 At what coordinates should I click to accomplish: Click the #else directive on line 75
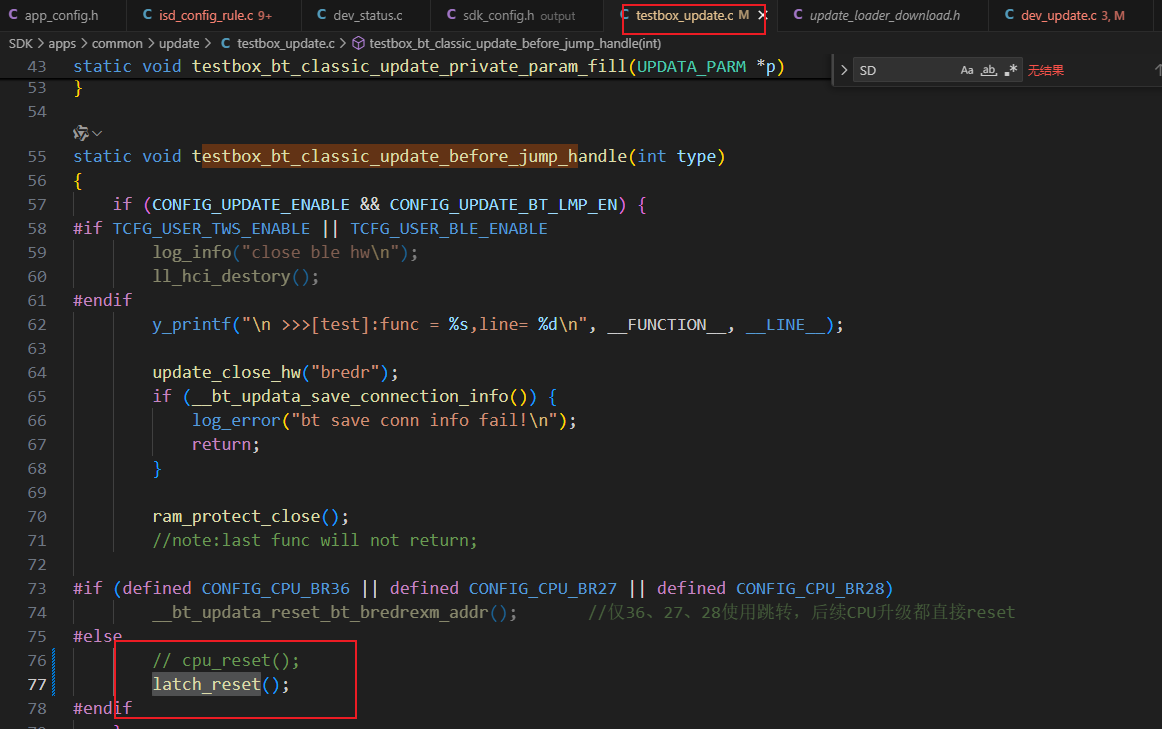(x=98, y=636)
